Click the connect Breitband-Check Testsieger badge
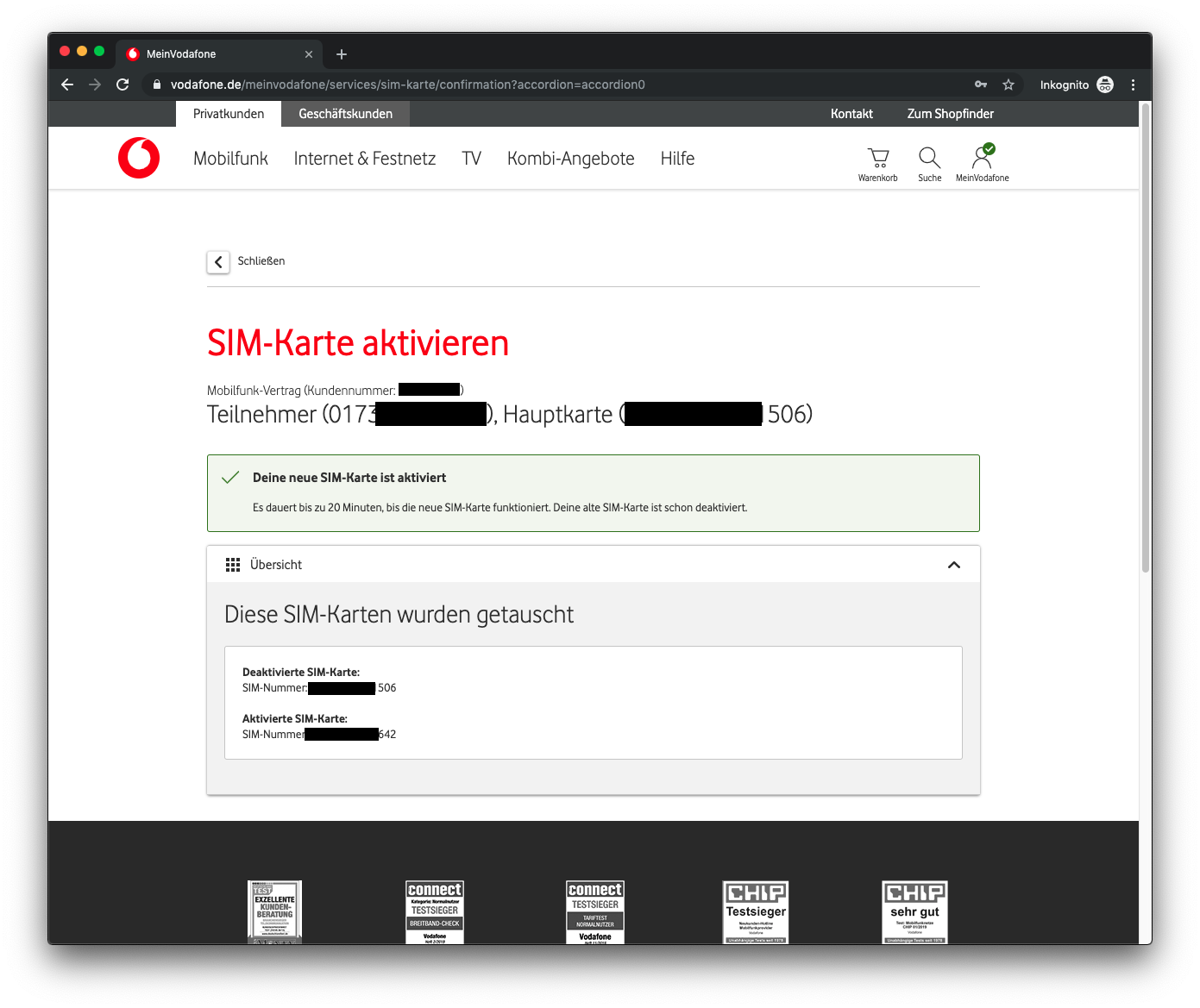 click(435, 911)
